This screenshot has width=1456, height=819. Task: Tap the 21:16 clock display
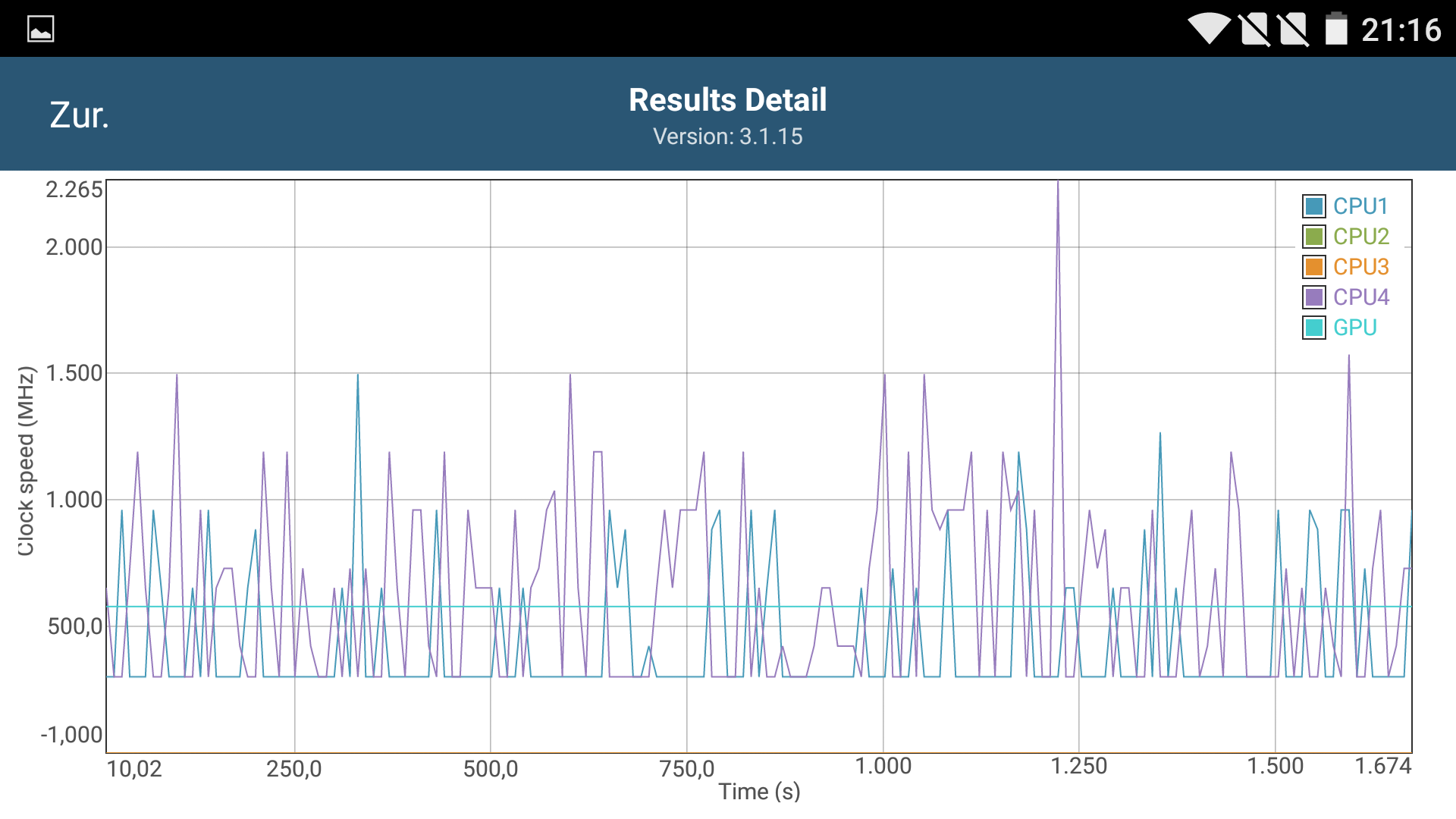tap(1401, 30)
